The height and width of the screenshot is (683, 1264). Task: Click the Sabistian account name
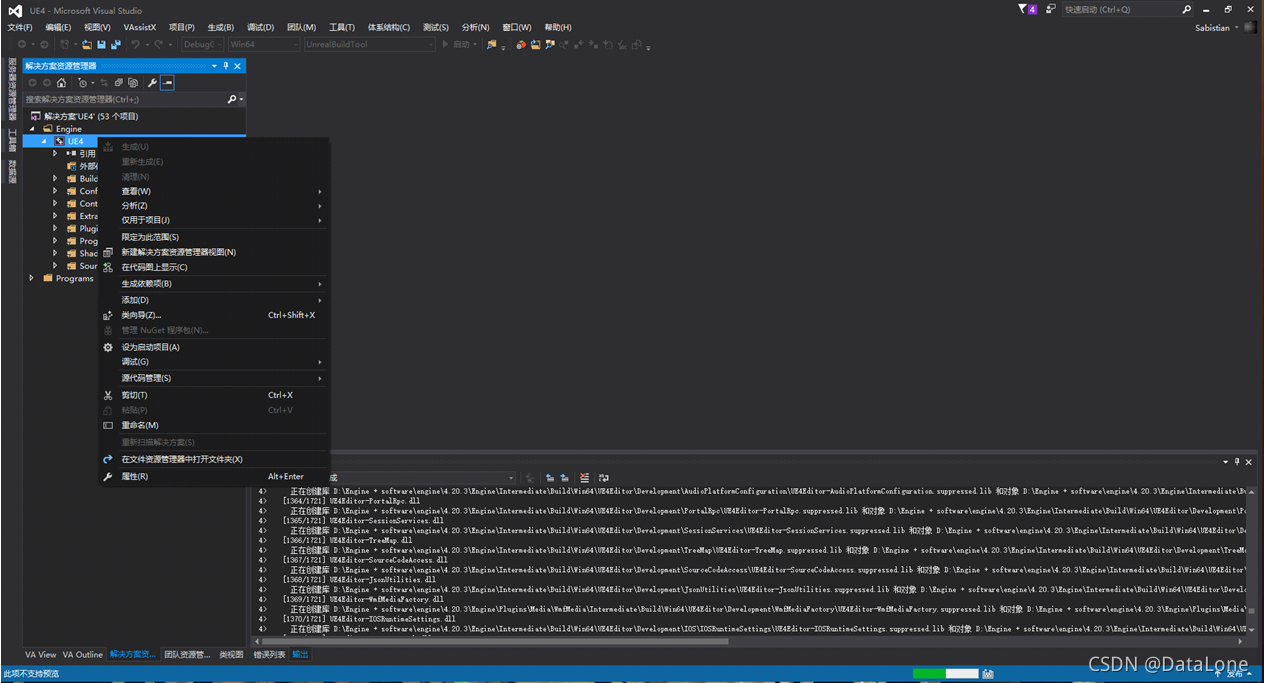pos(1212,28)
